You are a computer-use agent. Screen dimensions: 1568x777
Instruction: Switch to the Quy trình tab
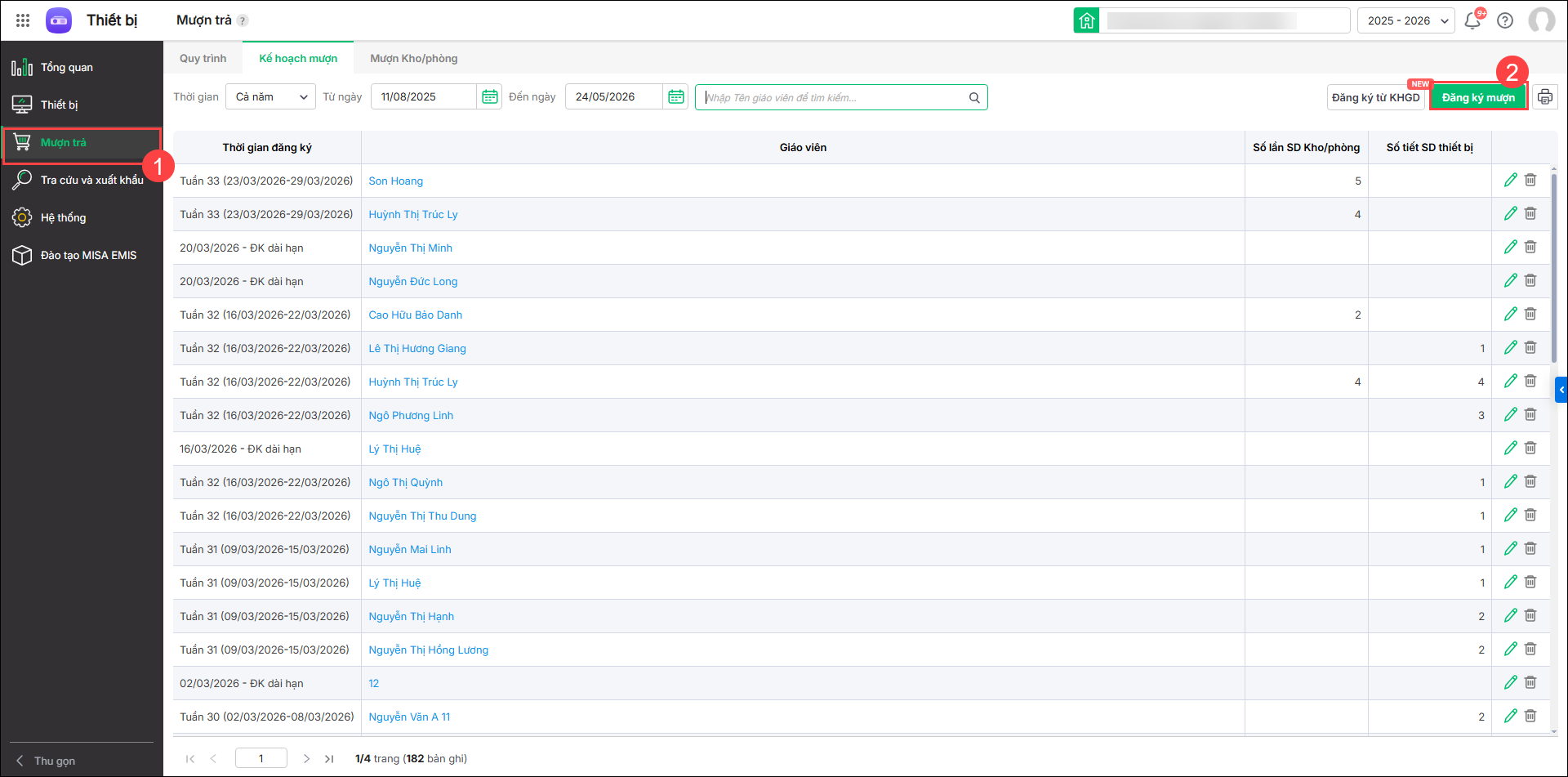(203, 59)
